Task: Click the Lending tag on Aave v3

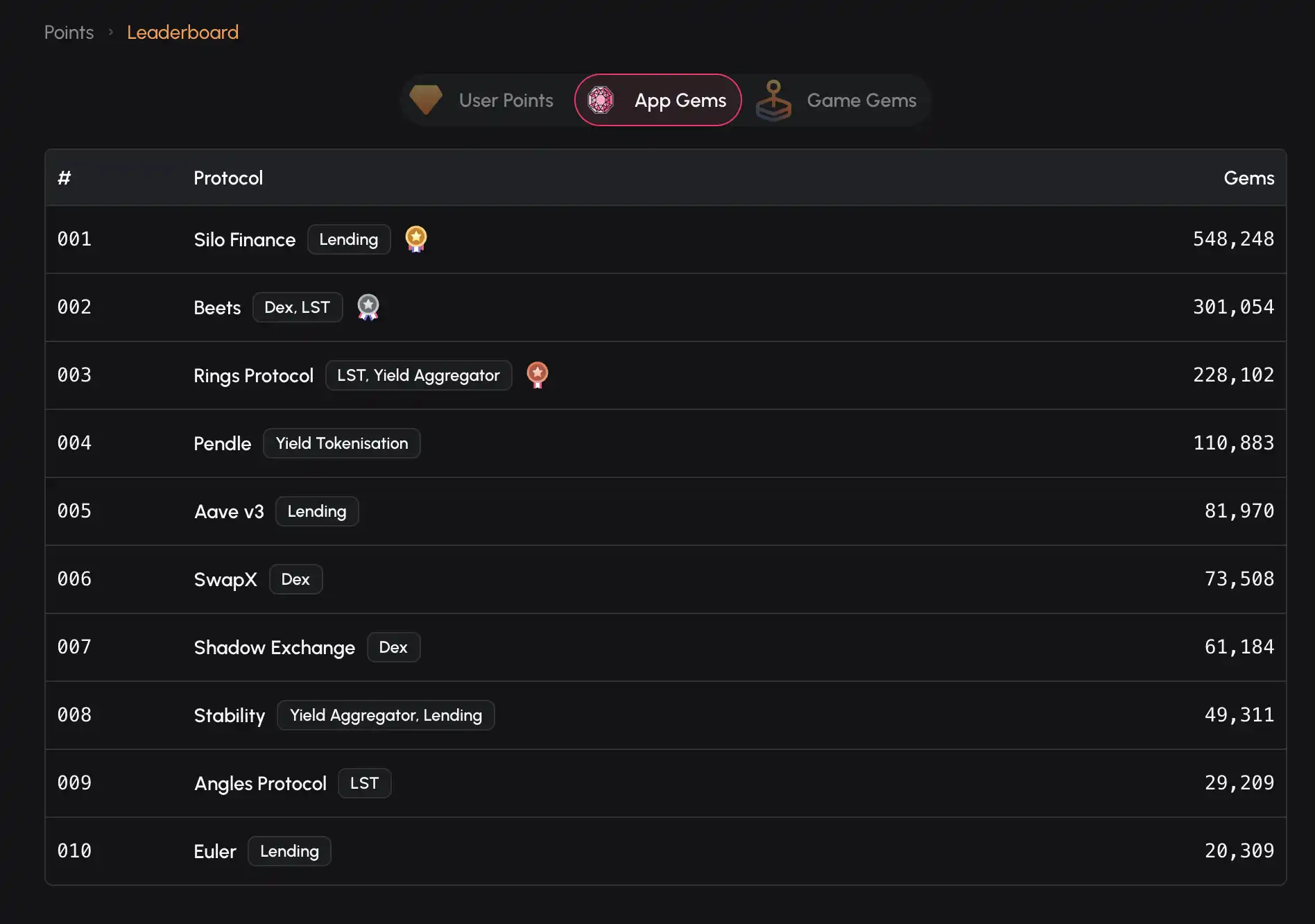Action: tap(317, 512)
